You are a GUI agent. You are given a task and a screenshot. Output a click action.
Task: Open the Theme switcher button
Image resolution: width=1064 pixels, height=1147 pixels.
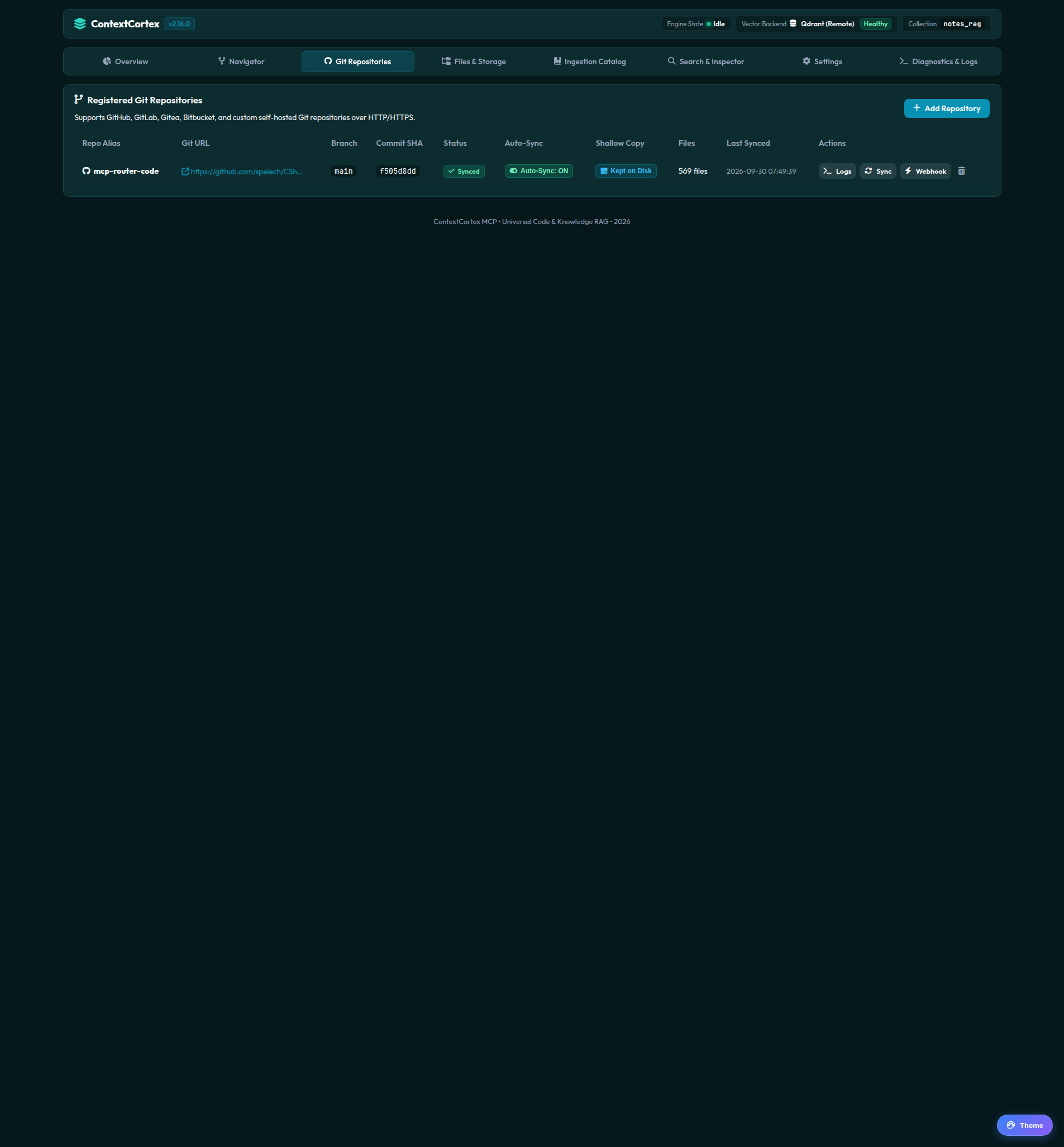pos(1024,1125)
